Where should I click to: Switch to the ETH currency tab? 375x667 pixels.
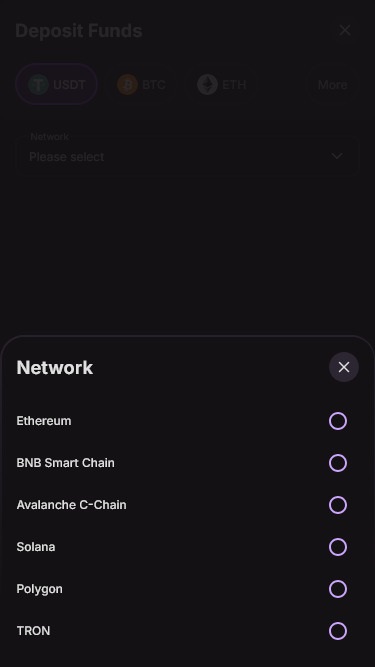[222, 84]
